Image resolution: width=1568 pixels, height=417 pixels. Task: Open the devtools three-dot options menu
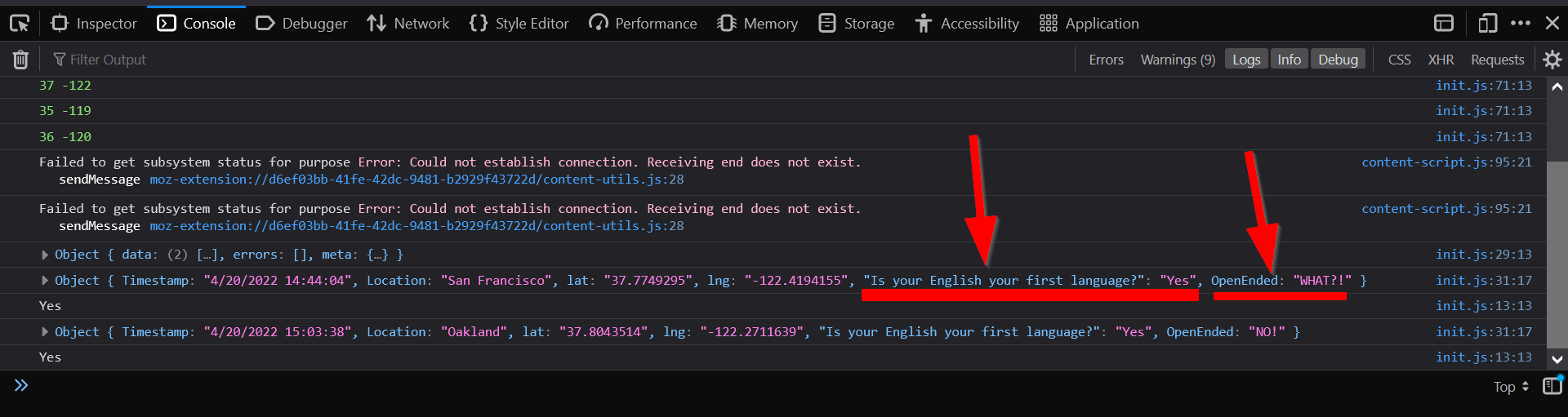pyautogui.click(x=1520, y=24)
